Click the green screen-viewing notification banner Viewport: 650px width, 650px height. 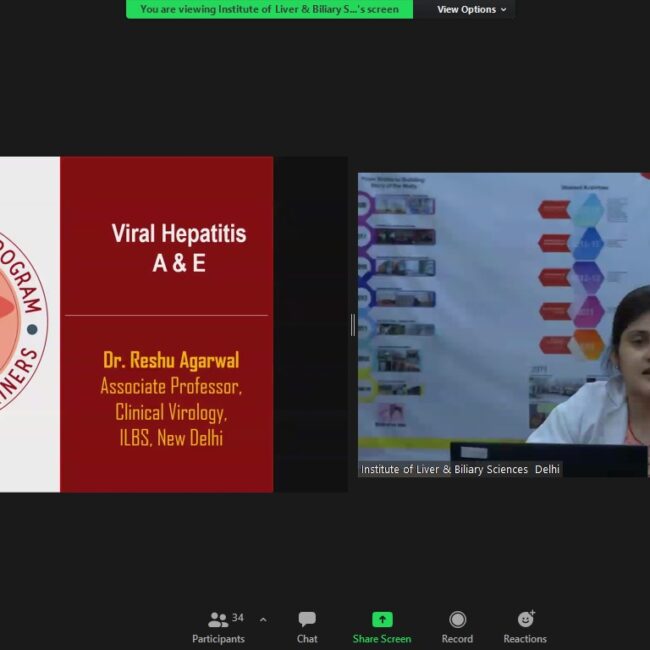[269, 10]
